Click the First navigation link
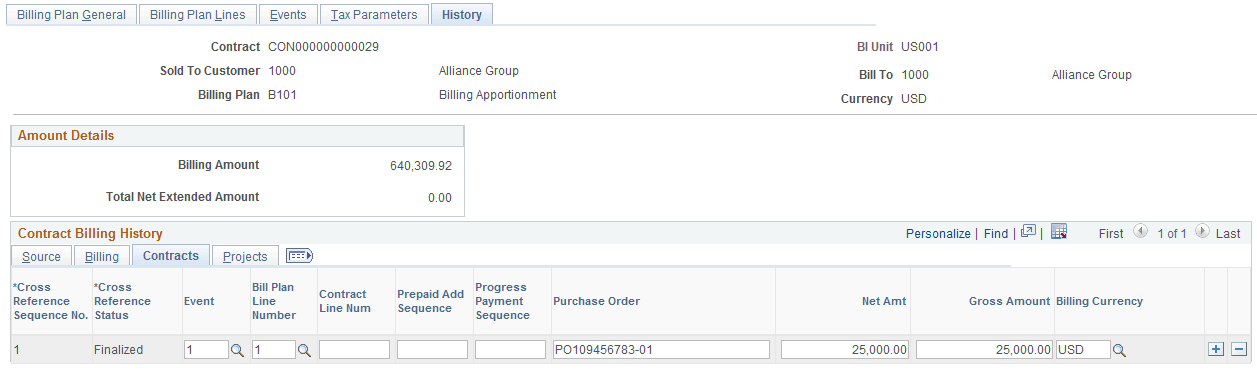This screenshot has height=372, width=1257. click(x=1111, y=233)
